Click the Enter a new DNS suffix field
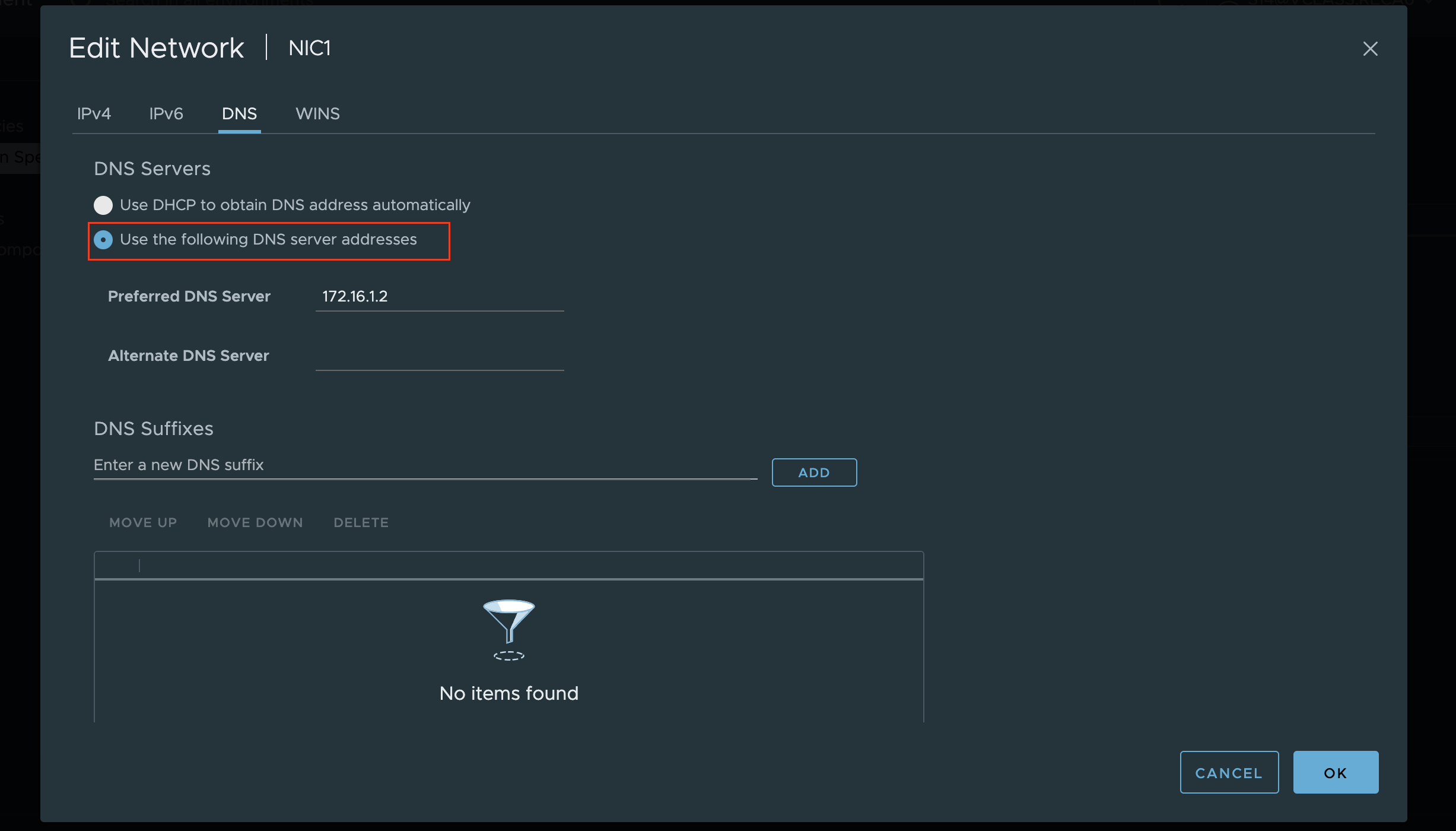The height and width of the screenshot is (831, 1456). pyautogui.click(x=424, y=465)
